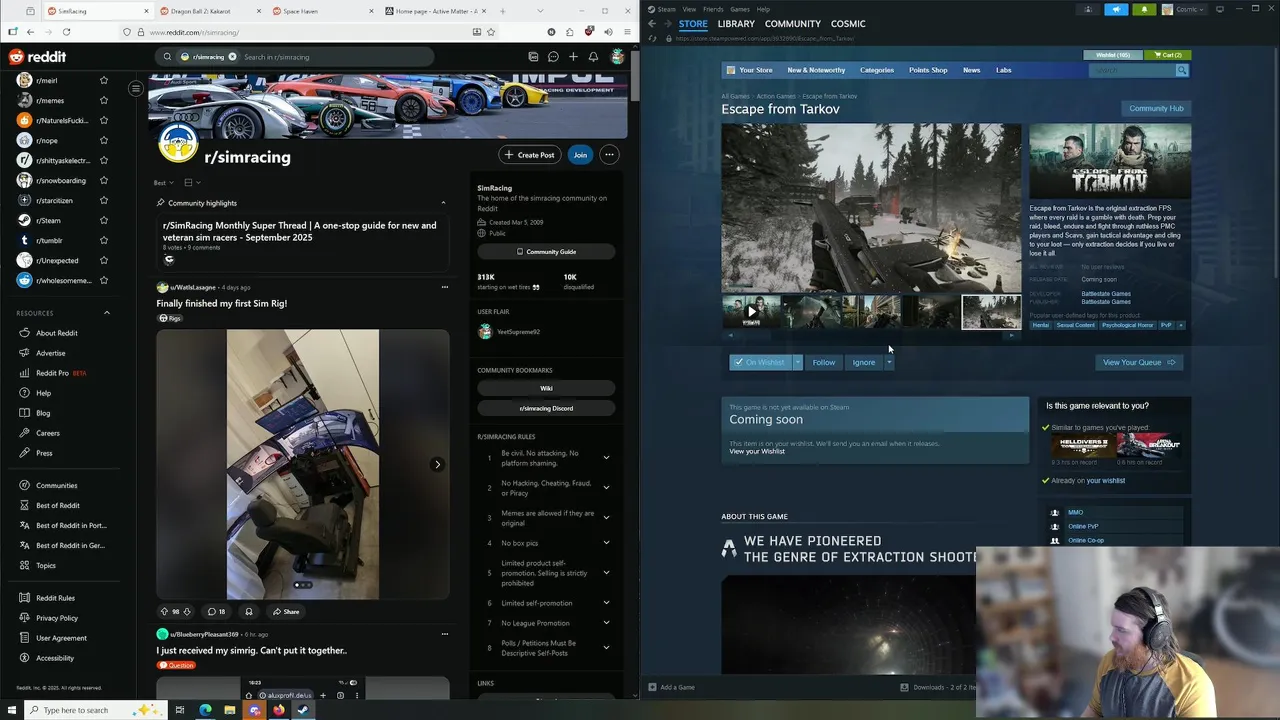Open Best sort dropdown on r/simracing
This screenshot has width=1280, height=720.
(x=164, y=183)
